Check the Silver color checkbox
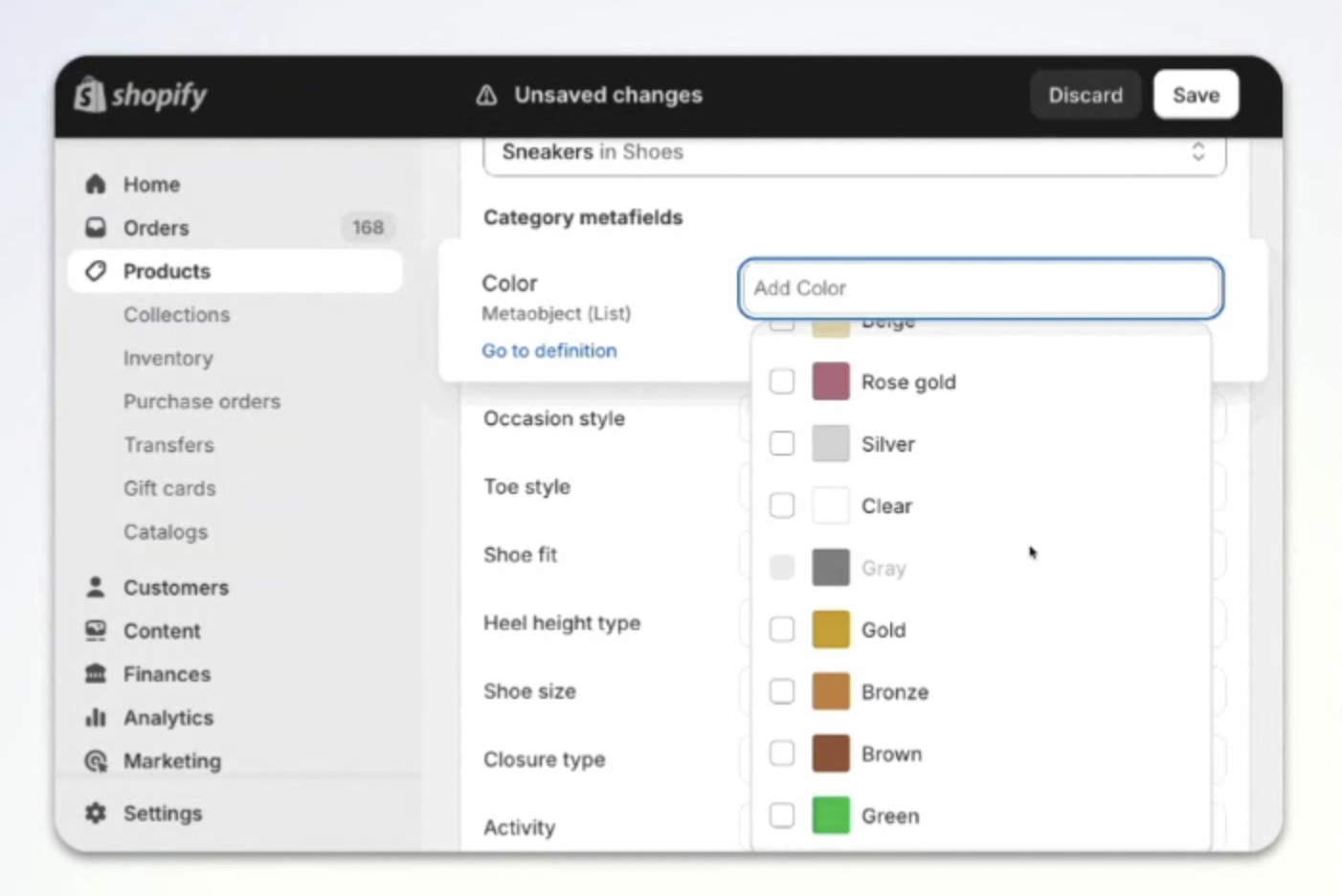This screenshot has width=1342, height=896. click(x=782, y=443)
